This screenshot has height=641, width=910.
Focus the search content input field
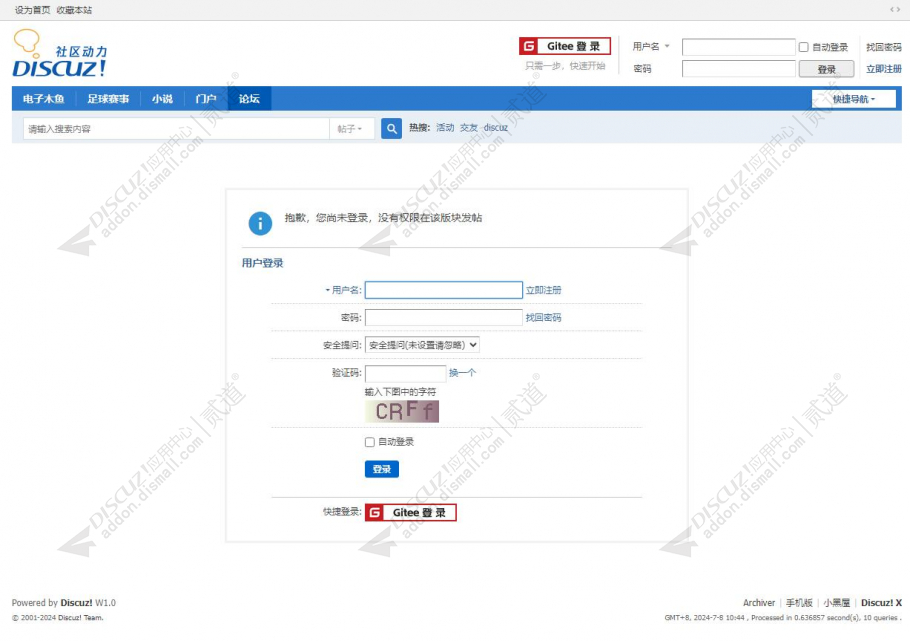point(176,129)
